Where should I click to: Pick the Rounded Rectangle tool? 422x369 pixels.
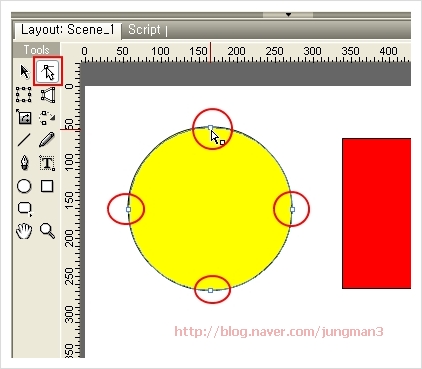[x=25, y=209]
